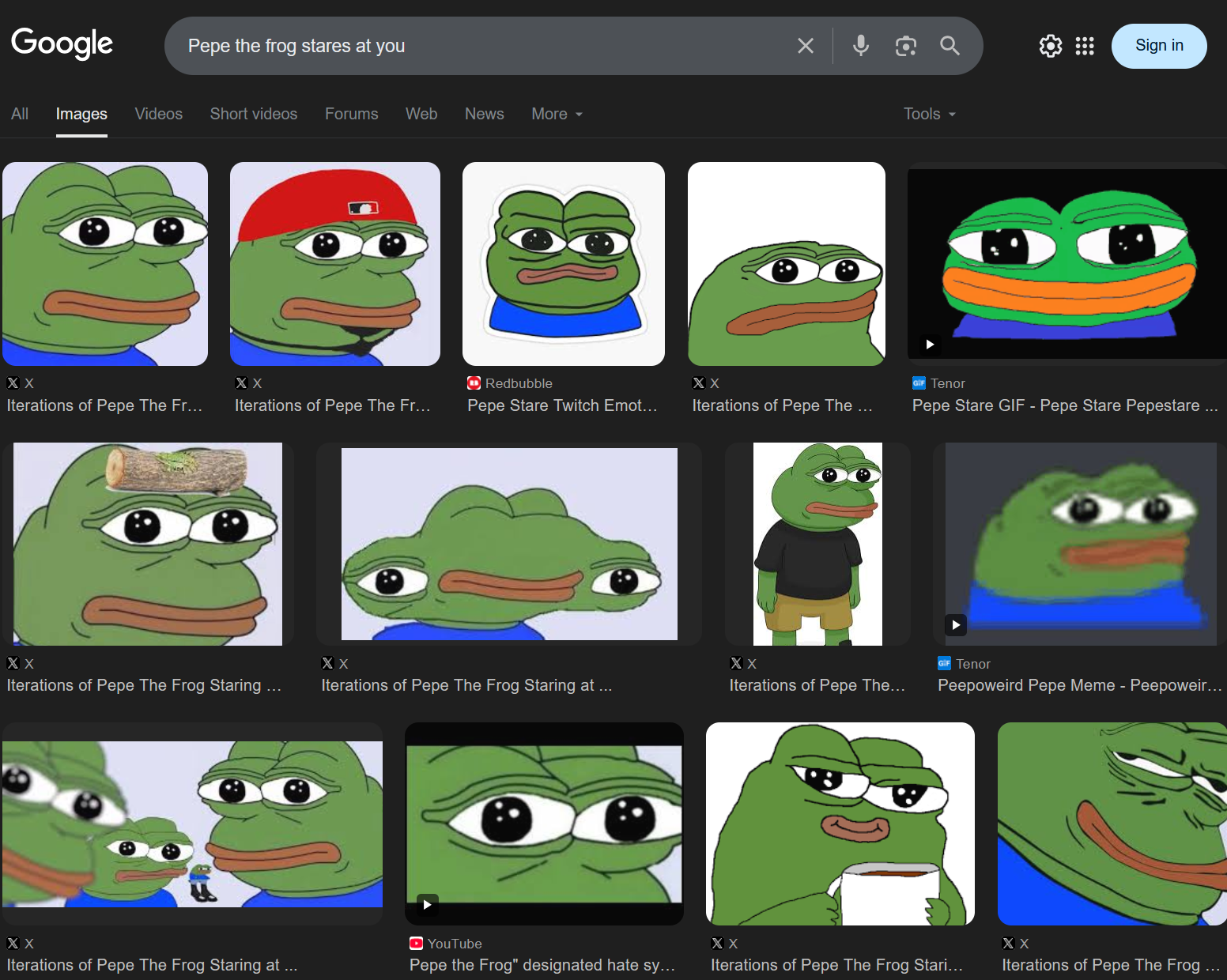
Task: Go to the Forums tab
Action: [352, 114]
